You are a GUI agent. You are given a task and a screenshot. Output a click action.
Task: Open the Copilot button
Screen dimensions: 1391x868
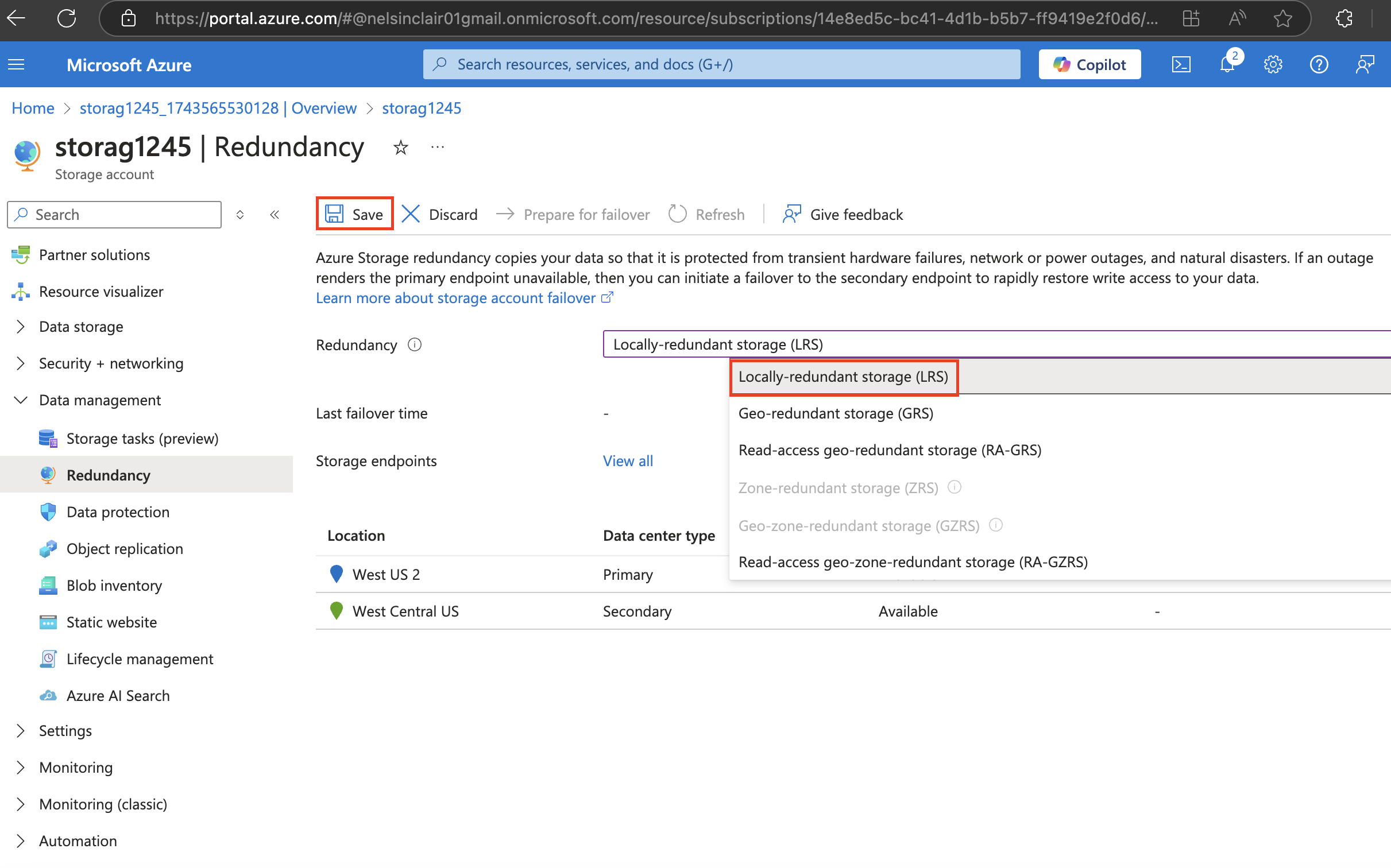click(1089, 64)
